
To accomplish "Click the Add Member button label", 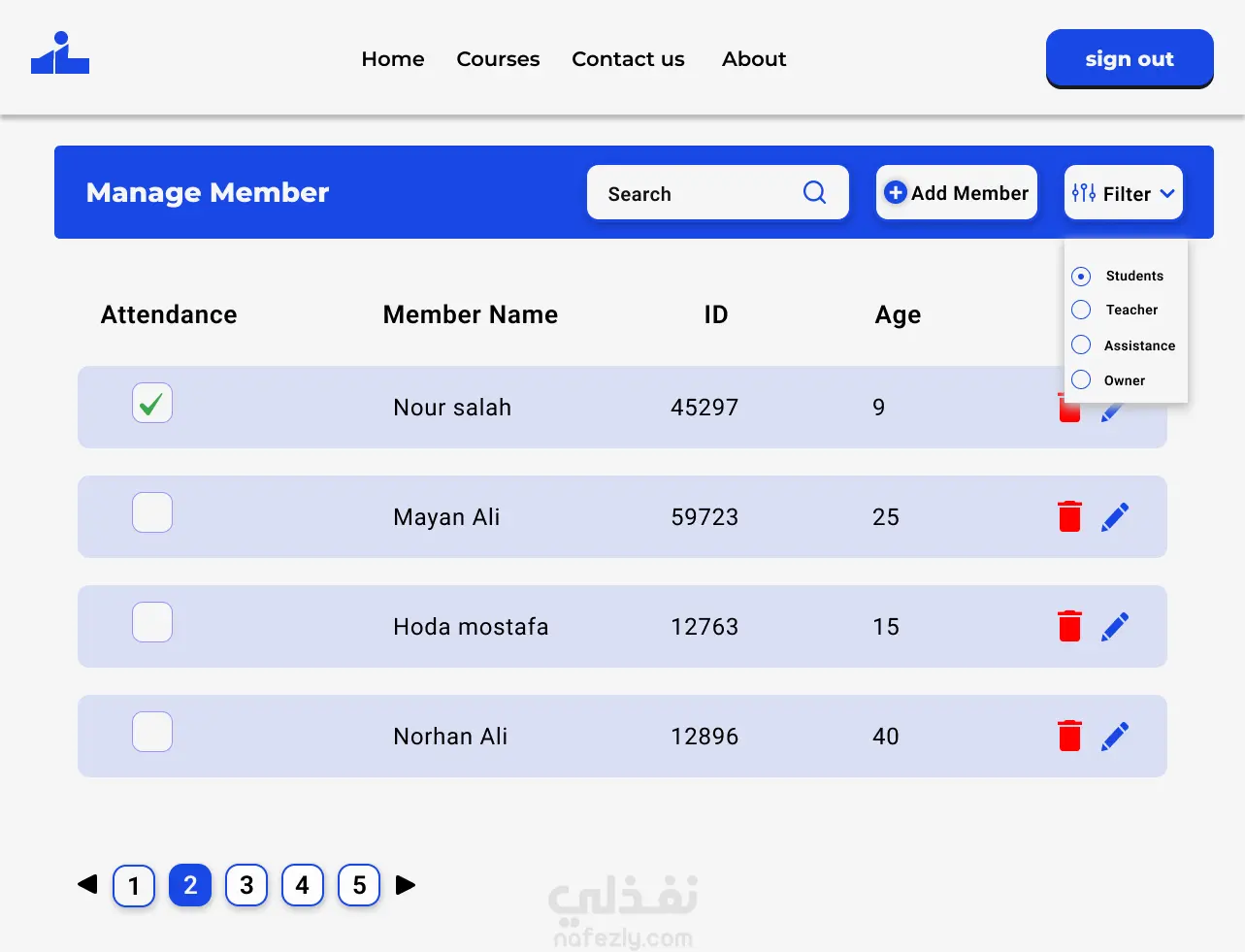I will (969, 193).
